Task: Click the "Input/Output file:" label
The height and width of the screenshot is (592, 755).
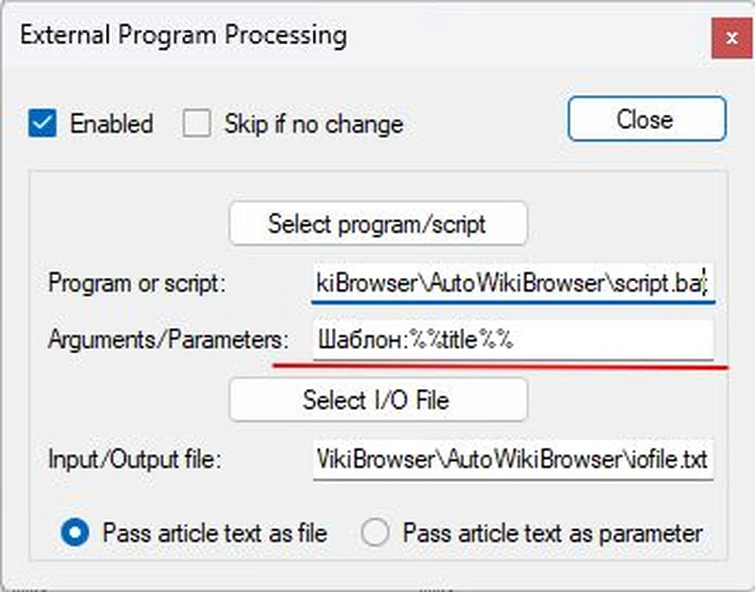Action: [x=134, y=460]
